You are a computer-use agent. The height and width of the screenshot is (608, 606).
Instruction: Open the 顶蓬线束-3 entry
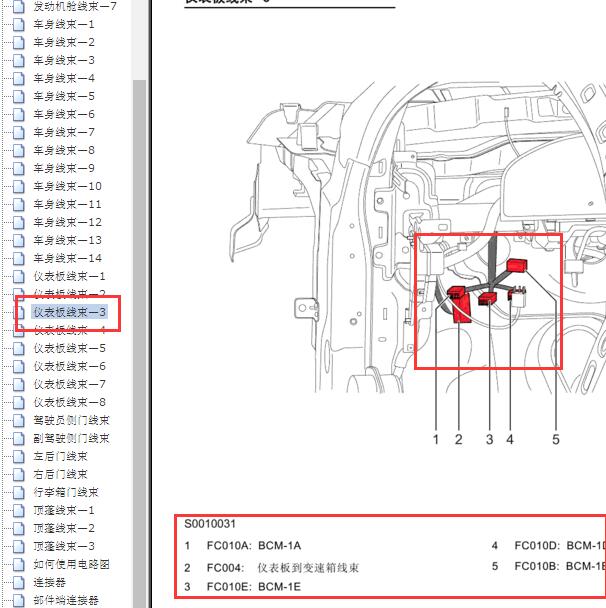coord(64,547)
